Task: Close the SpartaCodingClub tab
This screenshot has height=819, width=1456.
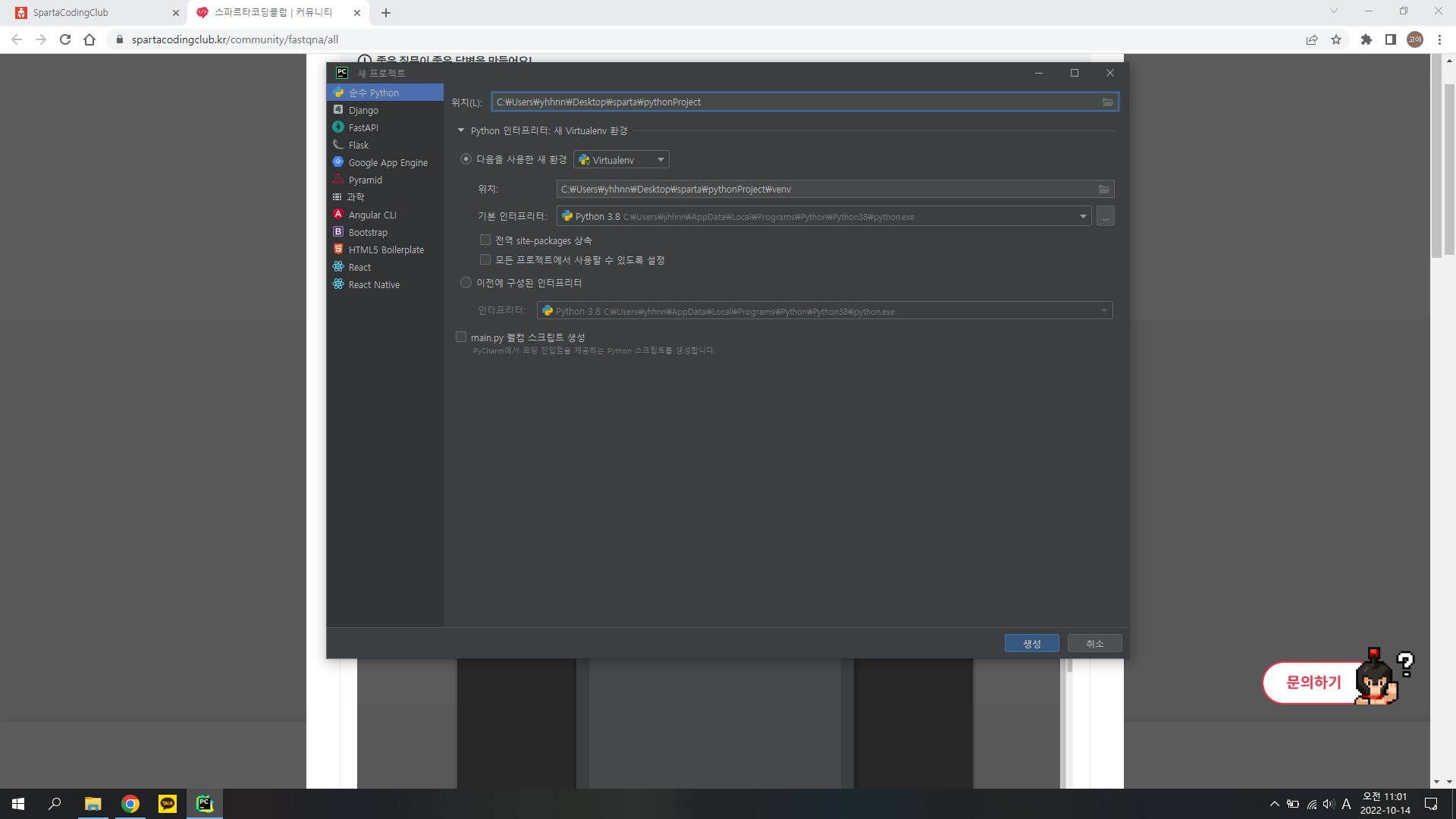Action: point(176,13)
